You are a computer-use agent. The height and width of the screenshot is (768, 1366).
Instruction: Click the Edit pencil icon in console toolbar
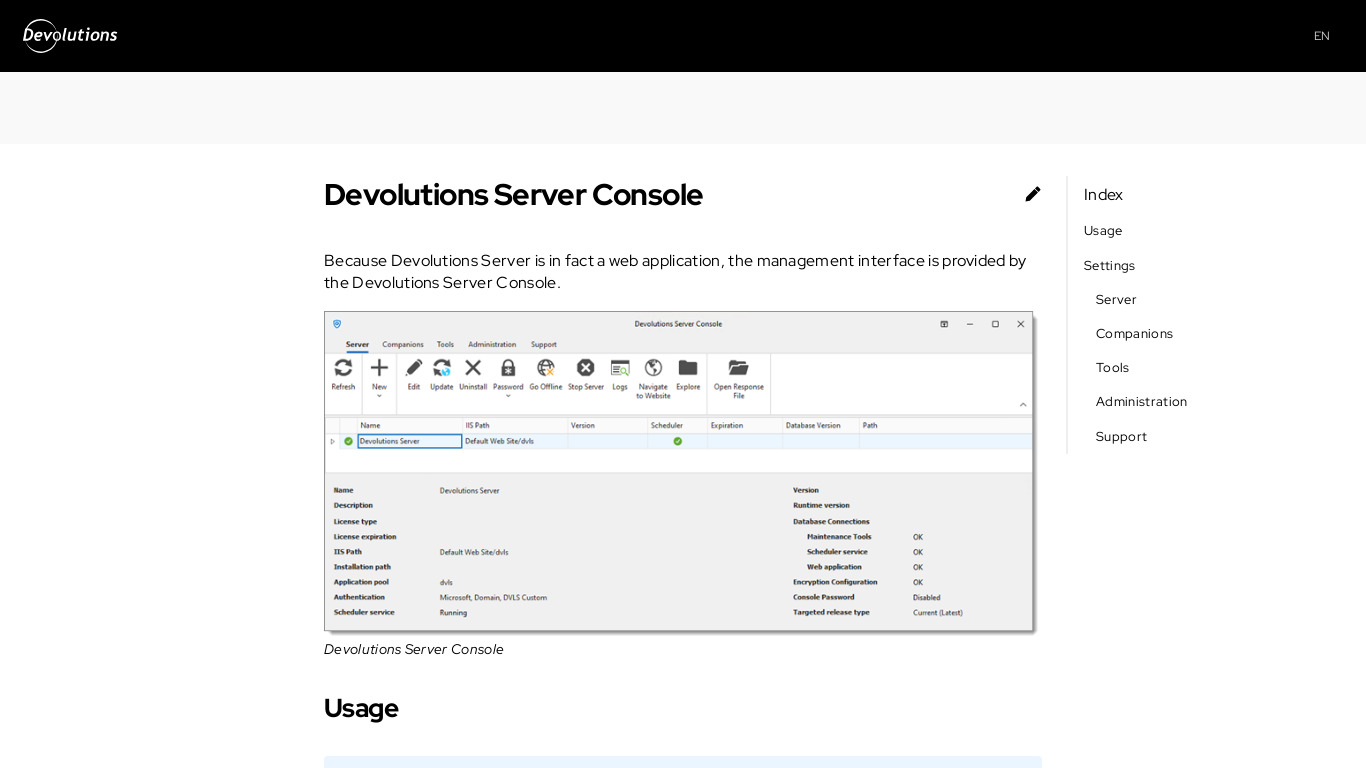414,368
